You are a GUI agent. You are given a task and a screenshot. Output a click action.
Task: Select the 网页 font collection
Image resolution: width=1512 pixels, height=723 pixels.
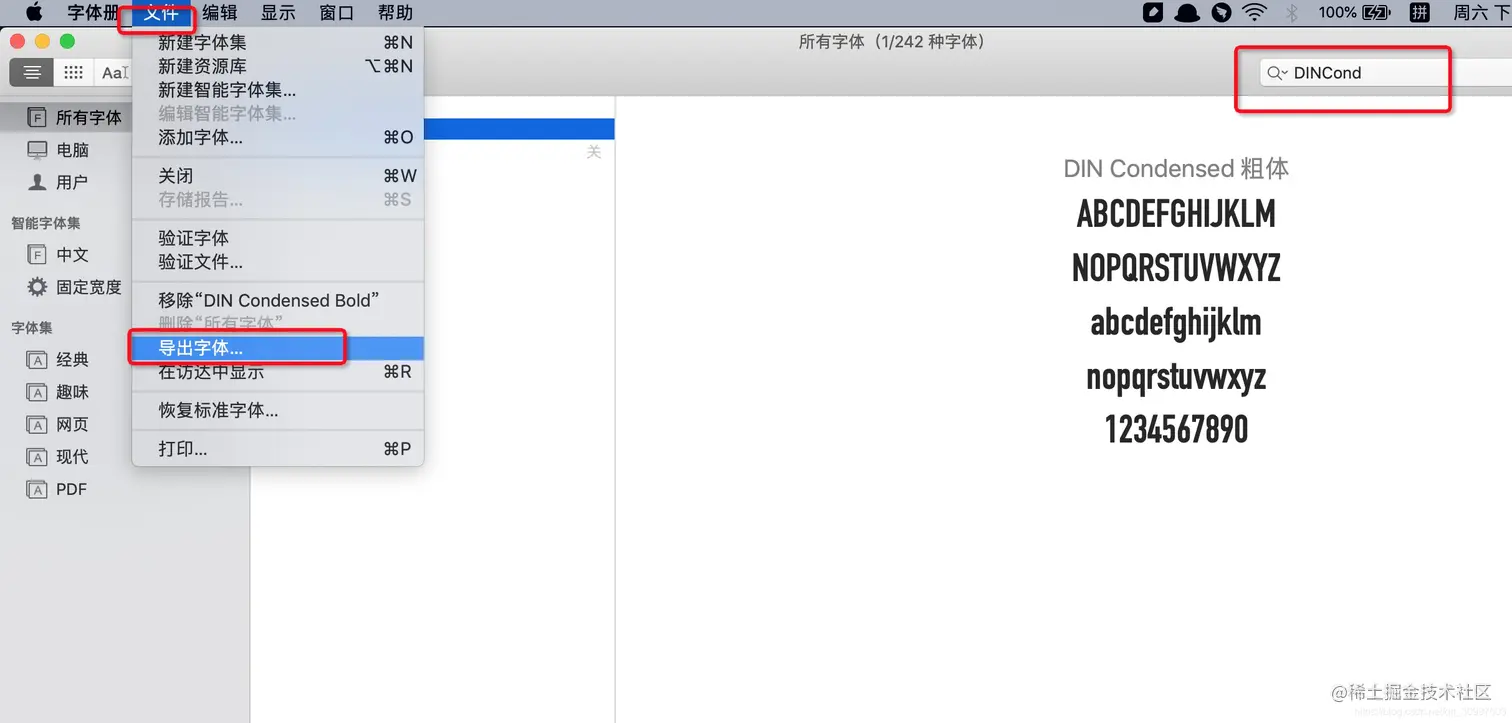point(72,425)
